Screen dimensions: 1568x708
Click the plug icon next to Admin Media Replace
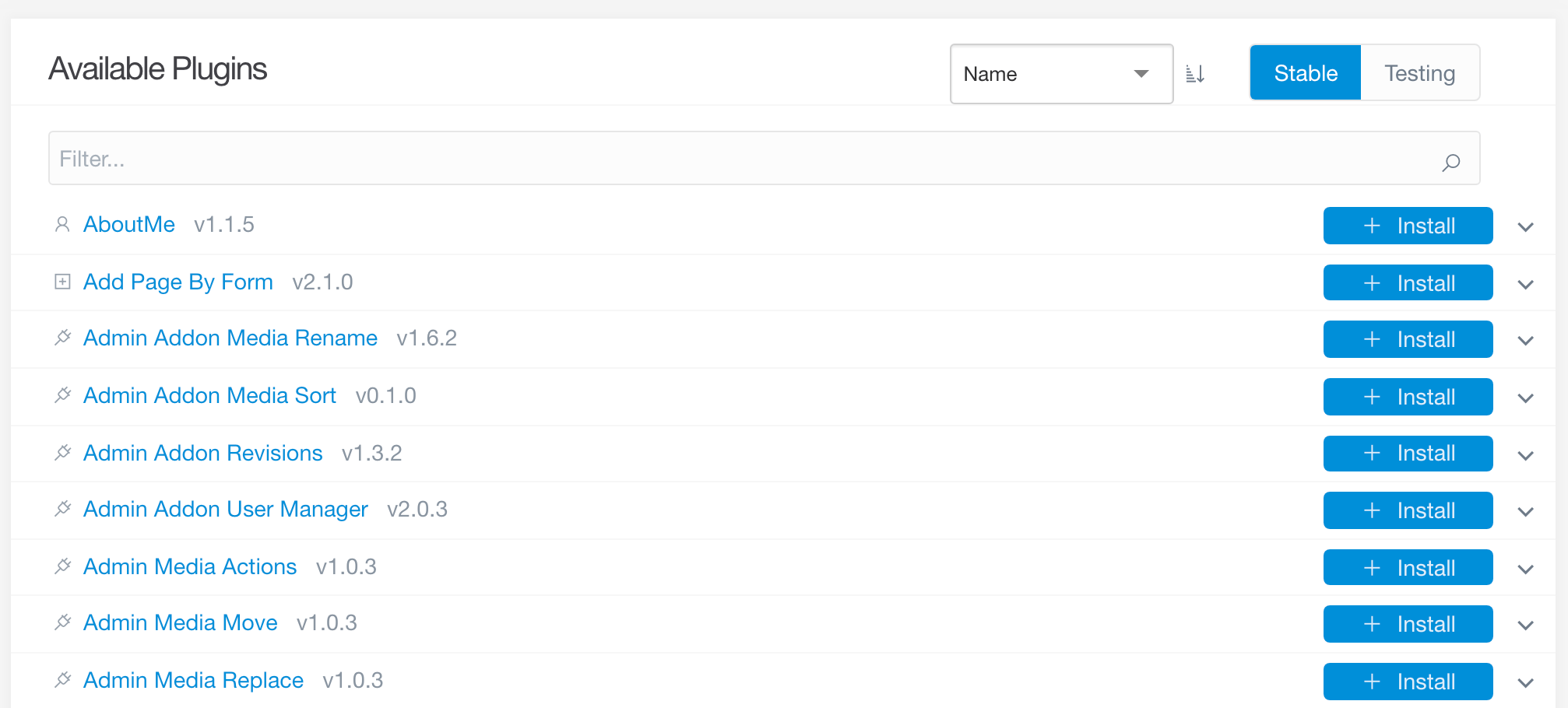click(63, 679)
